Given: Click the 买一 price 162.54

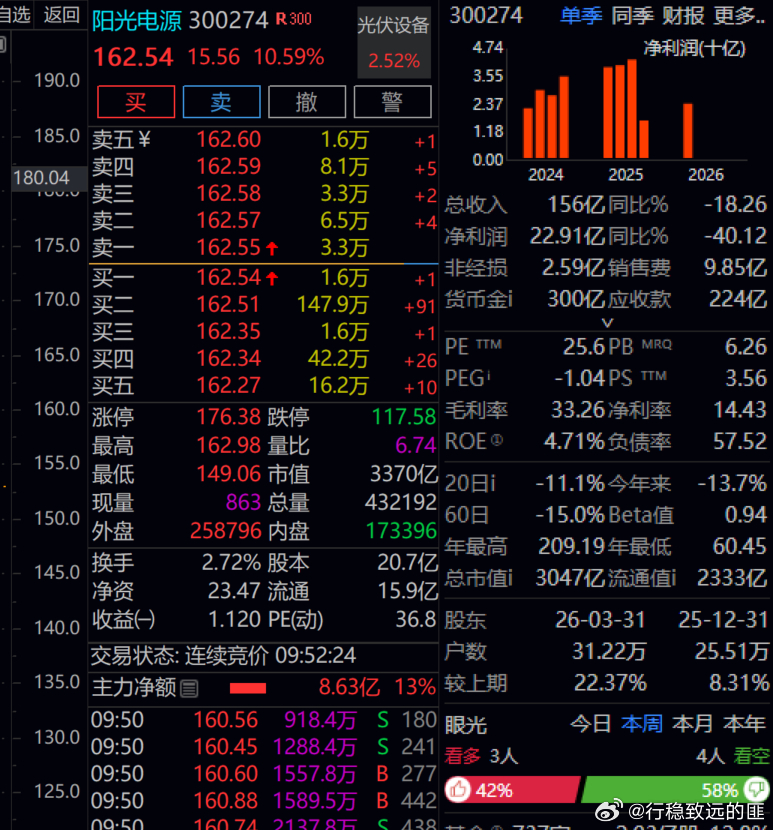Looking at the screenshot, I should [x=229, y=278].
